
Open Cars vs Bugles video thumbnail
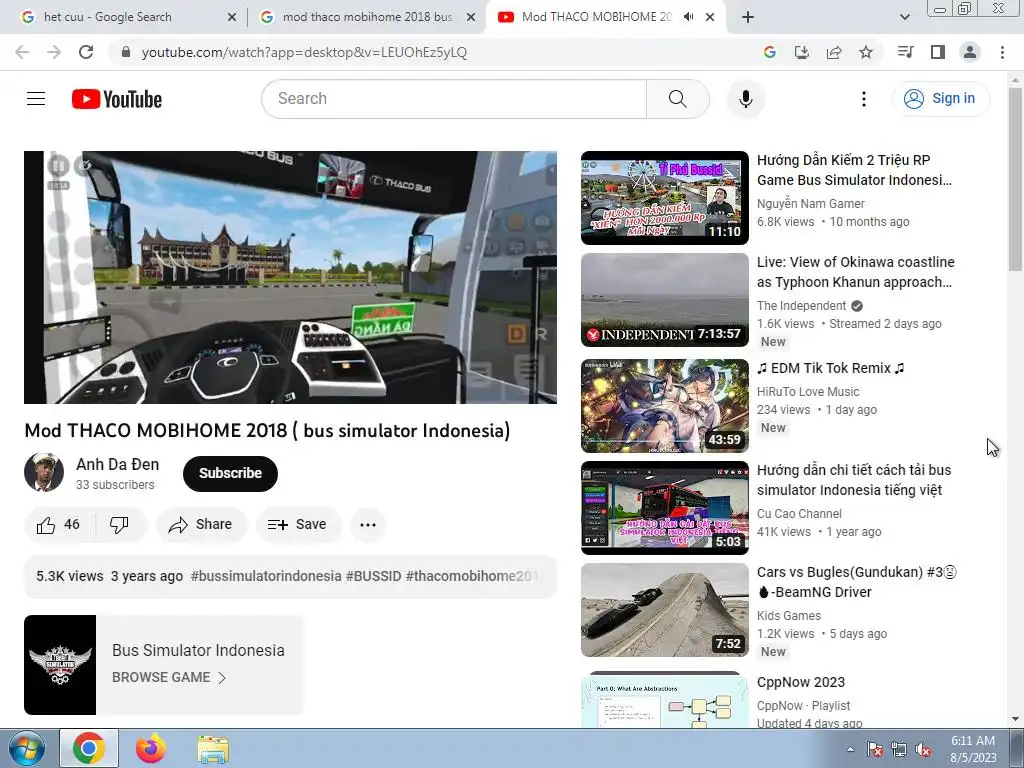pyautogui.click(x=665, y=610)
